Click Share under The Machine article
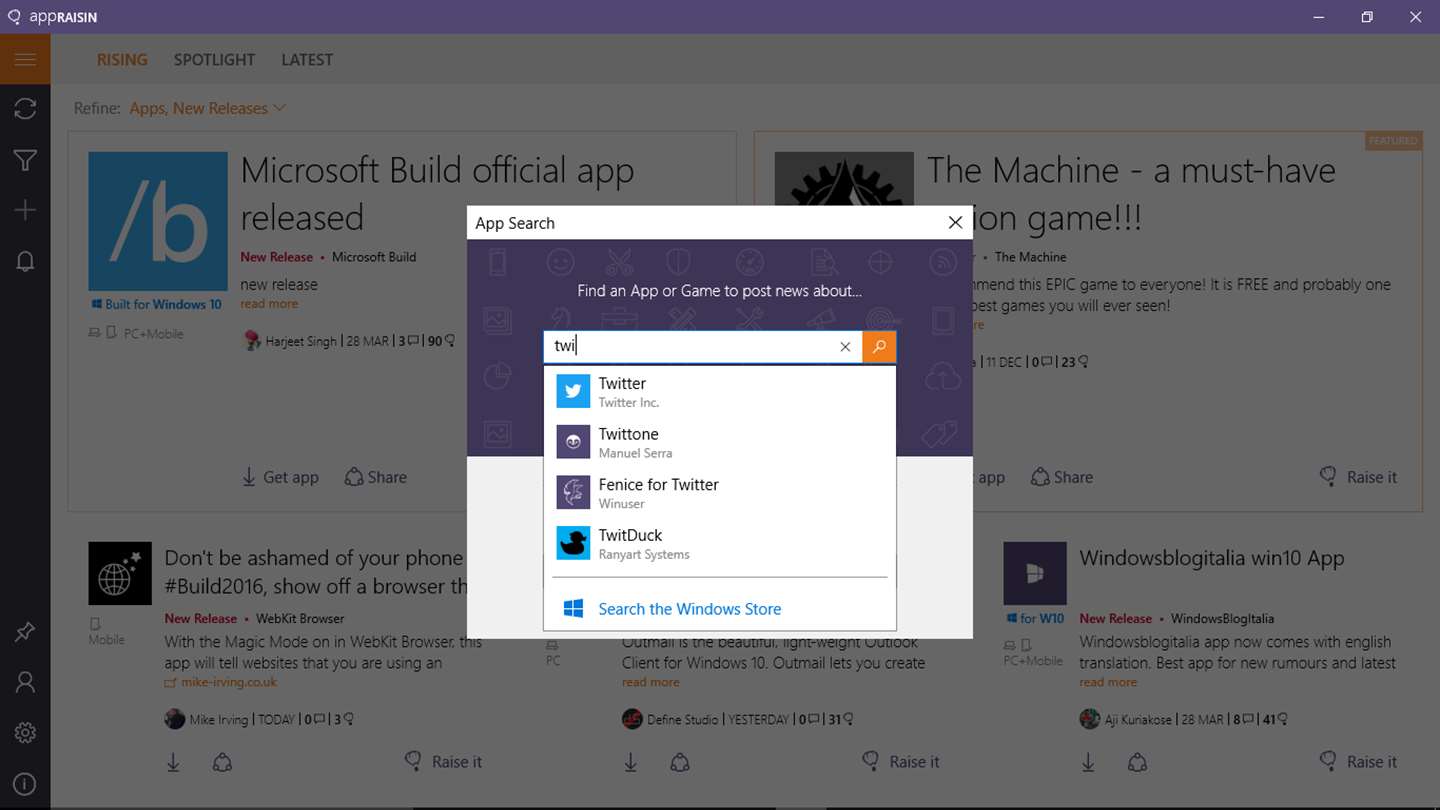1440x810 pixels. [x=1061, y=477]
